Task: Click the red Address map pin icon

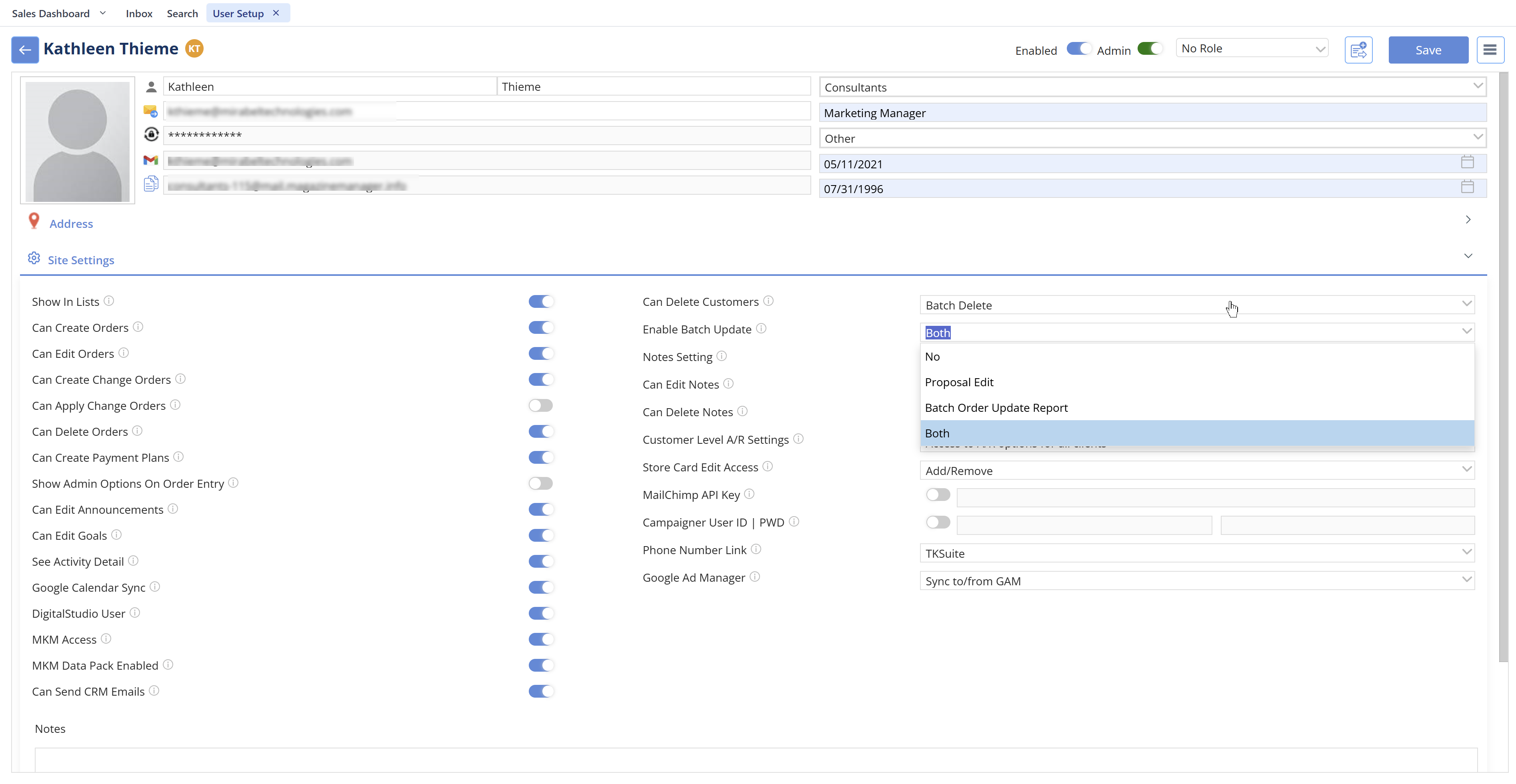Action: pyautogui.click(x=34, y=221)
